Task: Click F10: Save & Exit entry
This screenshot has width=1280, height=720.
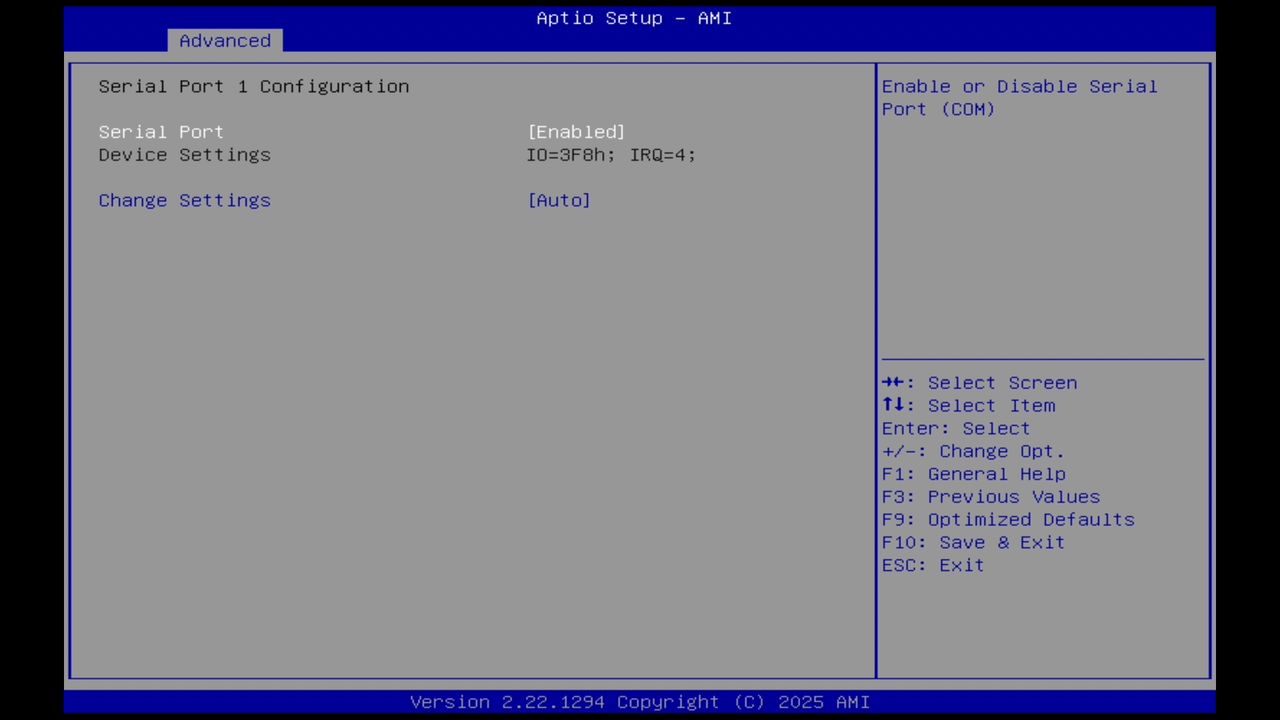Action: pos(972,542)
